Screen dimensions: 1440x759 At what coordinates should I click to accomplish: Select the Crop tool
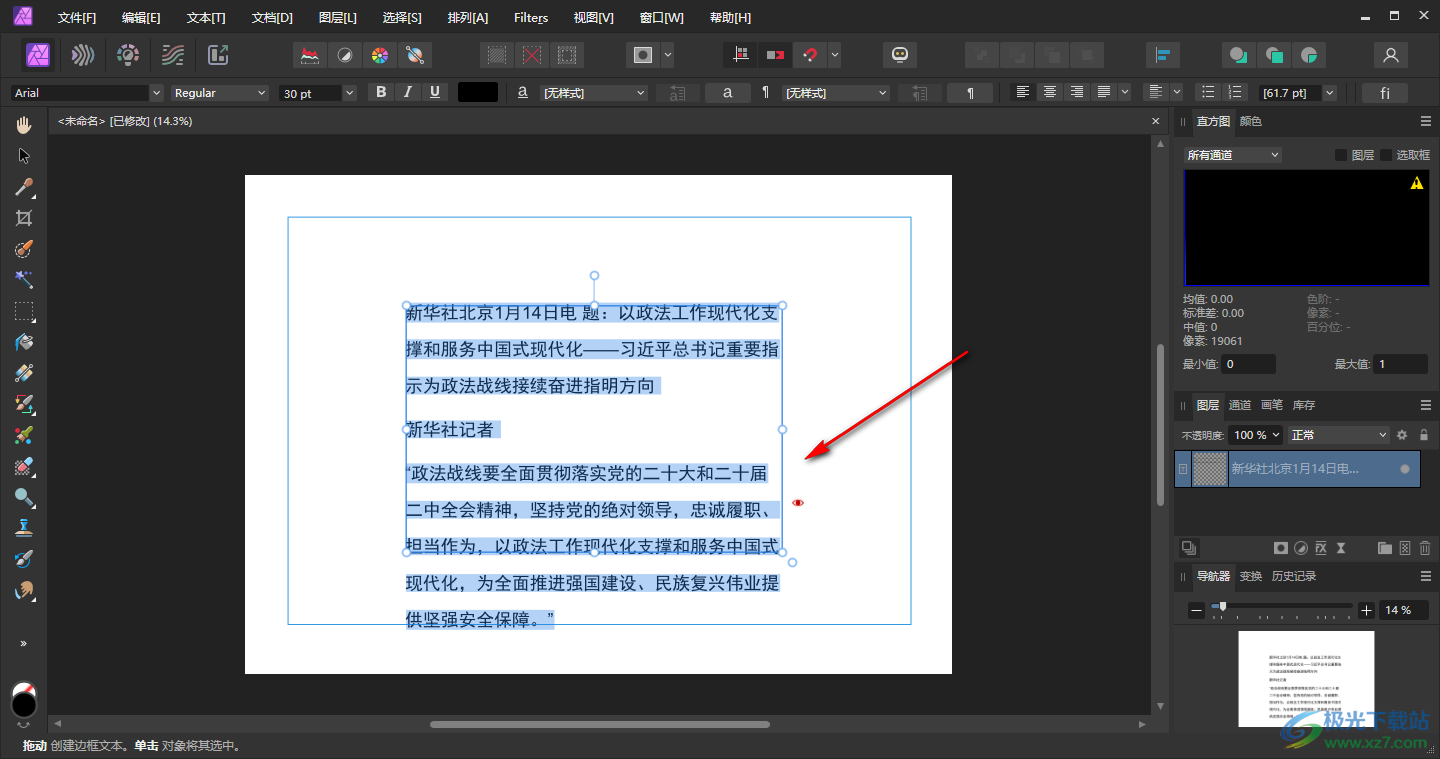(24, 218)
